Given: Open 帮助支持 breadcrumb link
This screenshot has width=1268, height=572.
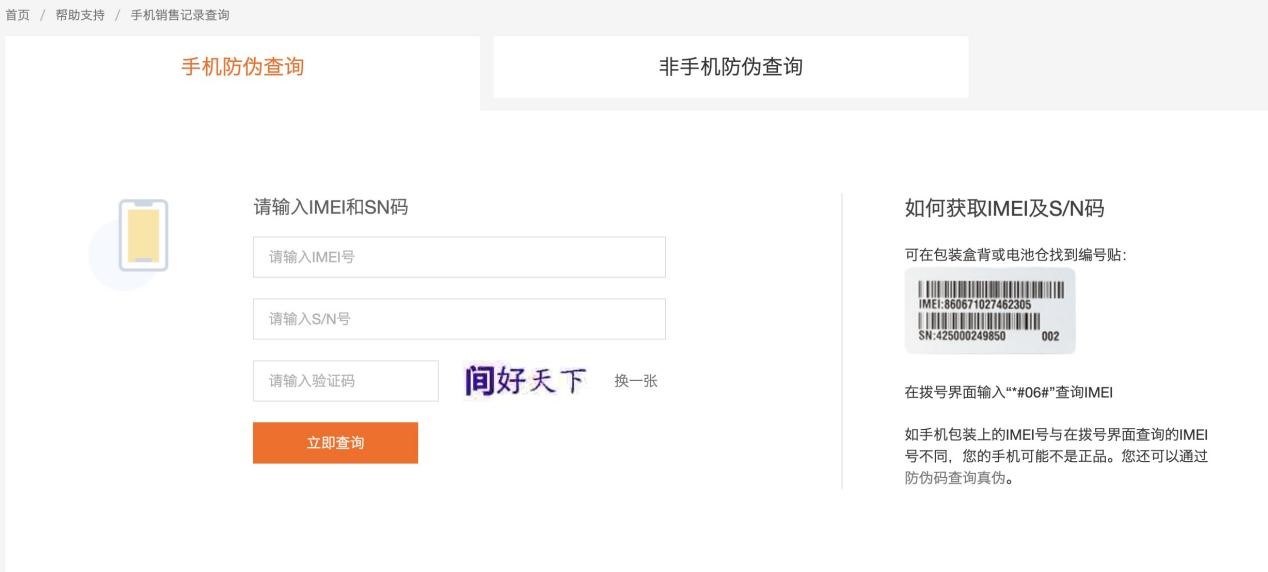Looking at the screenshot, I should [80, 15].
